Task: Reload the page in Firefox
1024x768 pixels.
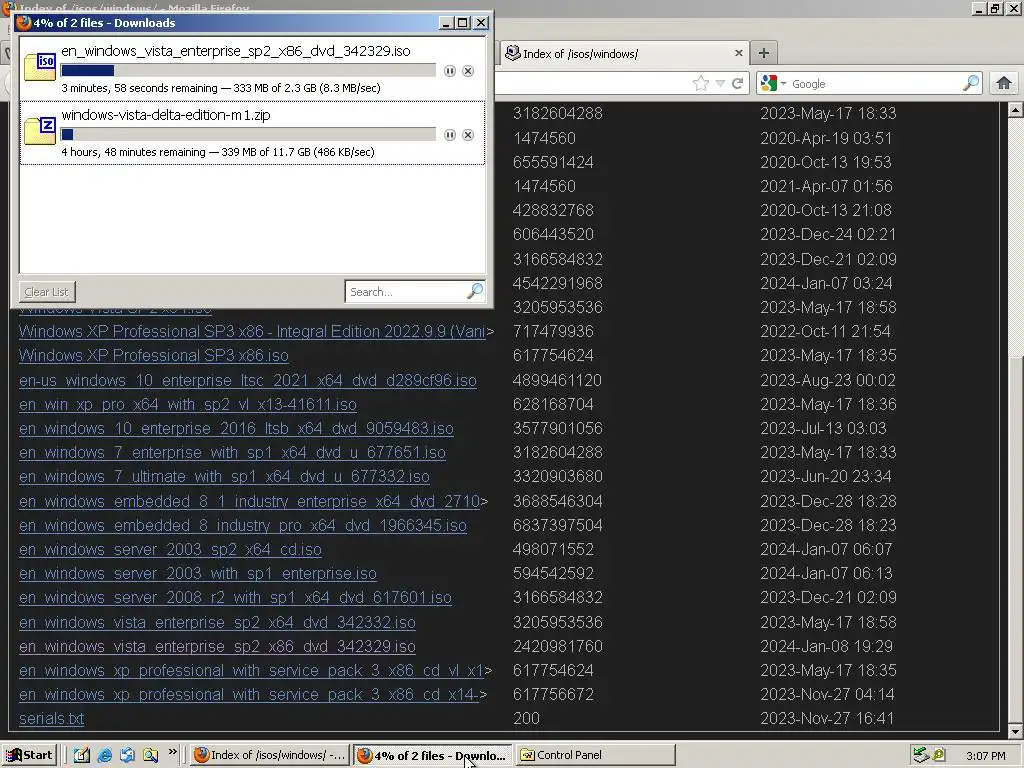Action: (x=738, y=84)
